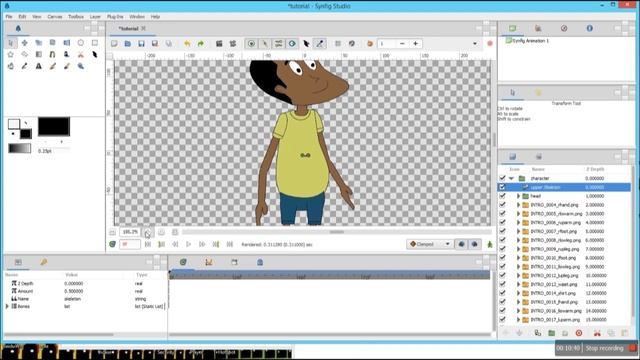Select the Fill bucket tool in the toolbox
This screenshot has height=360, width=640.
(11, 66)
